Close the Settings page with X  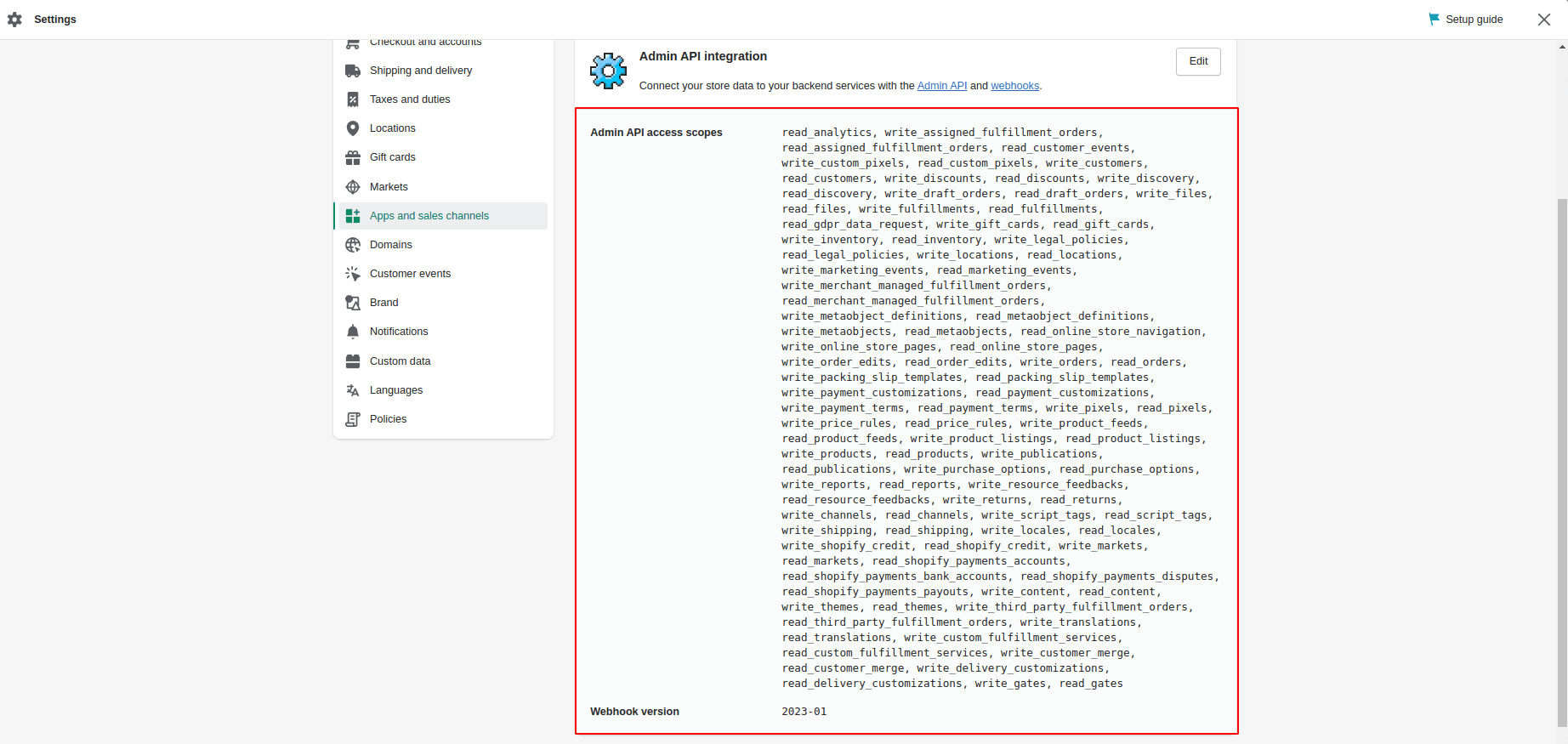1544,19
